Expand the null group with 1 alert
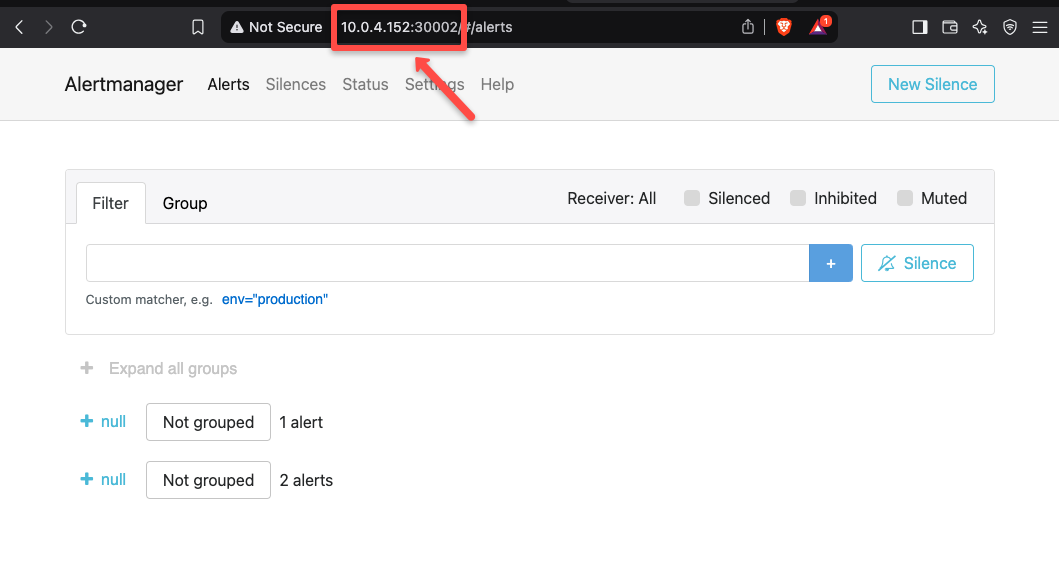Screen dimensions: 1059x570 pyautogui.click(x=103, y=421)
